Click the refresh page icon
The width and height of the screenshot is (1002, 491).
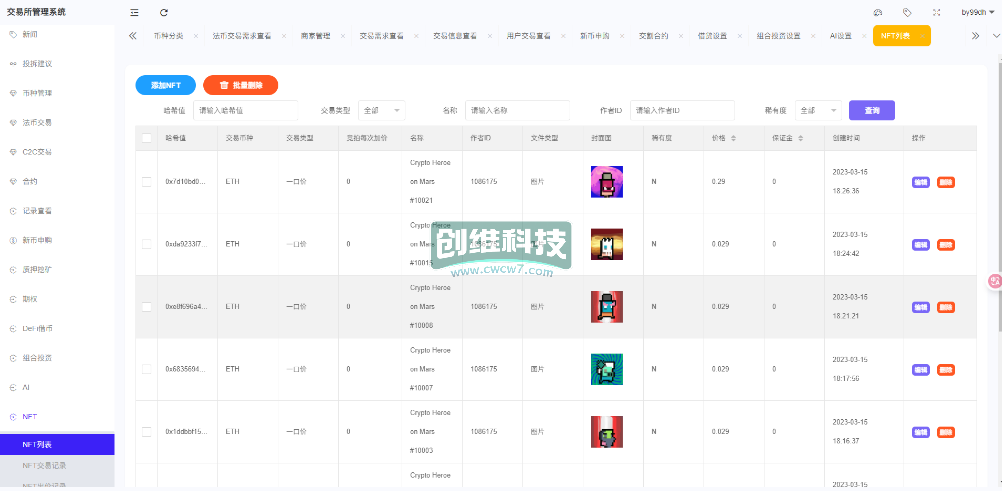tap(164, 12)
